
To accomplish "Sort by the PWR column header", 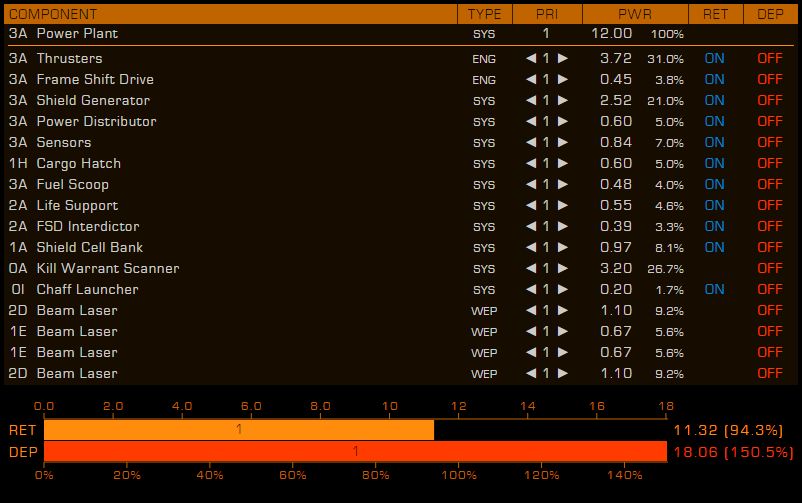I will point(635,14).
